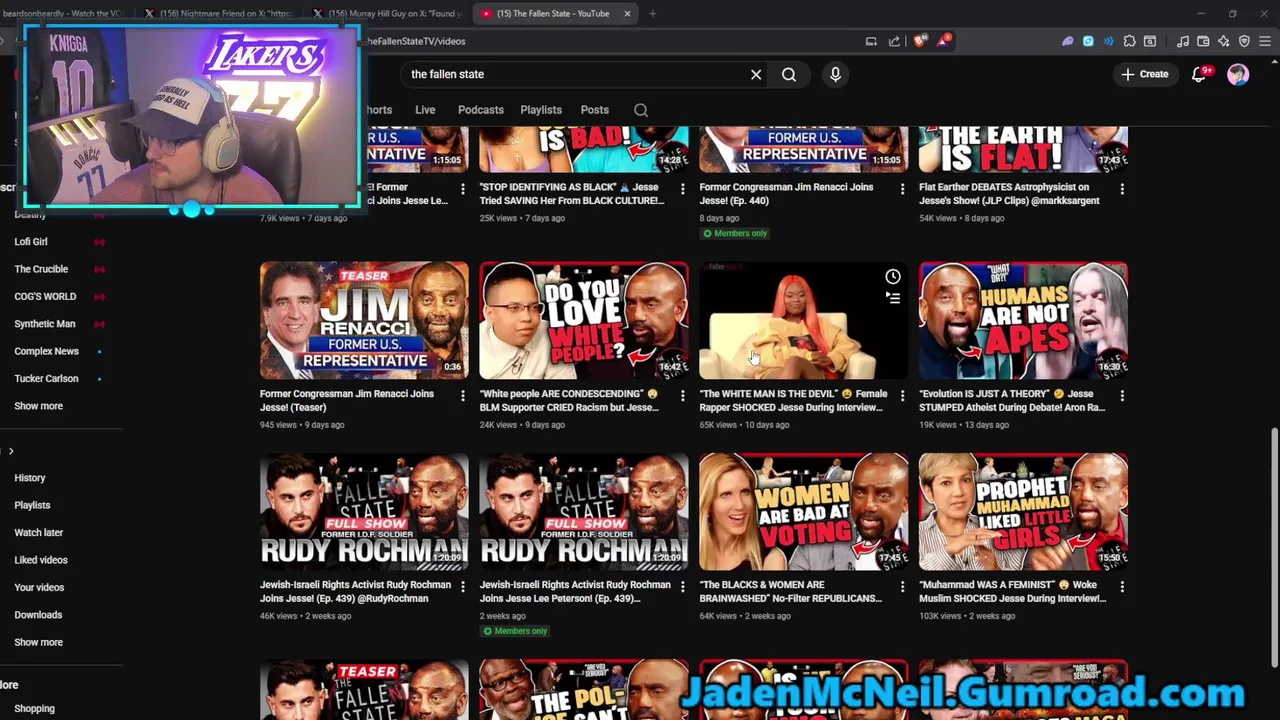The height and width of the screenshot is (720, 1280).
Task: Play Humans Are Not Apes thumbnail
Action: pyautogui.click(x=1023, y=320)
